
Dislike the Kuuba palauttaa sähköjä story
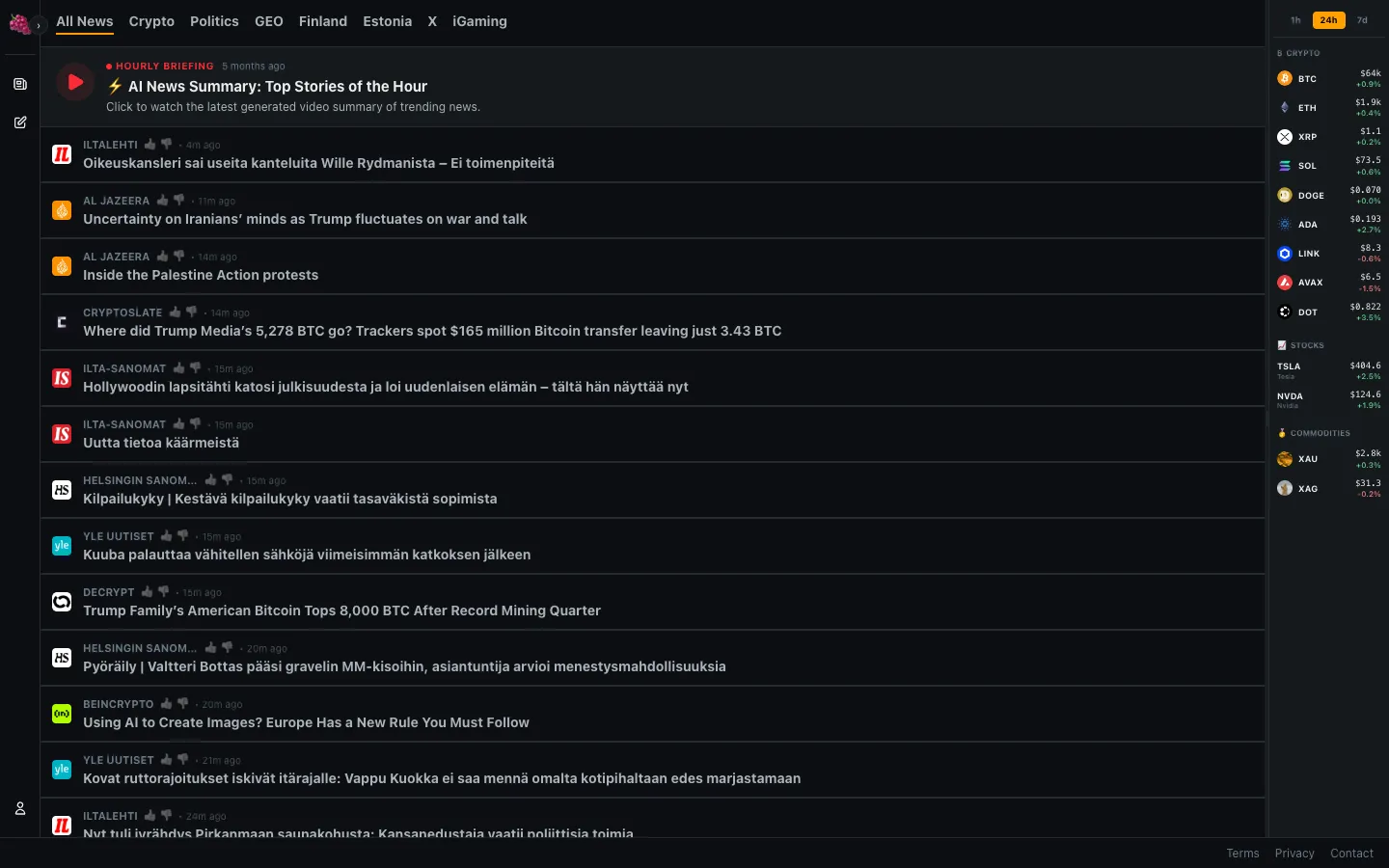[182, 535]
